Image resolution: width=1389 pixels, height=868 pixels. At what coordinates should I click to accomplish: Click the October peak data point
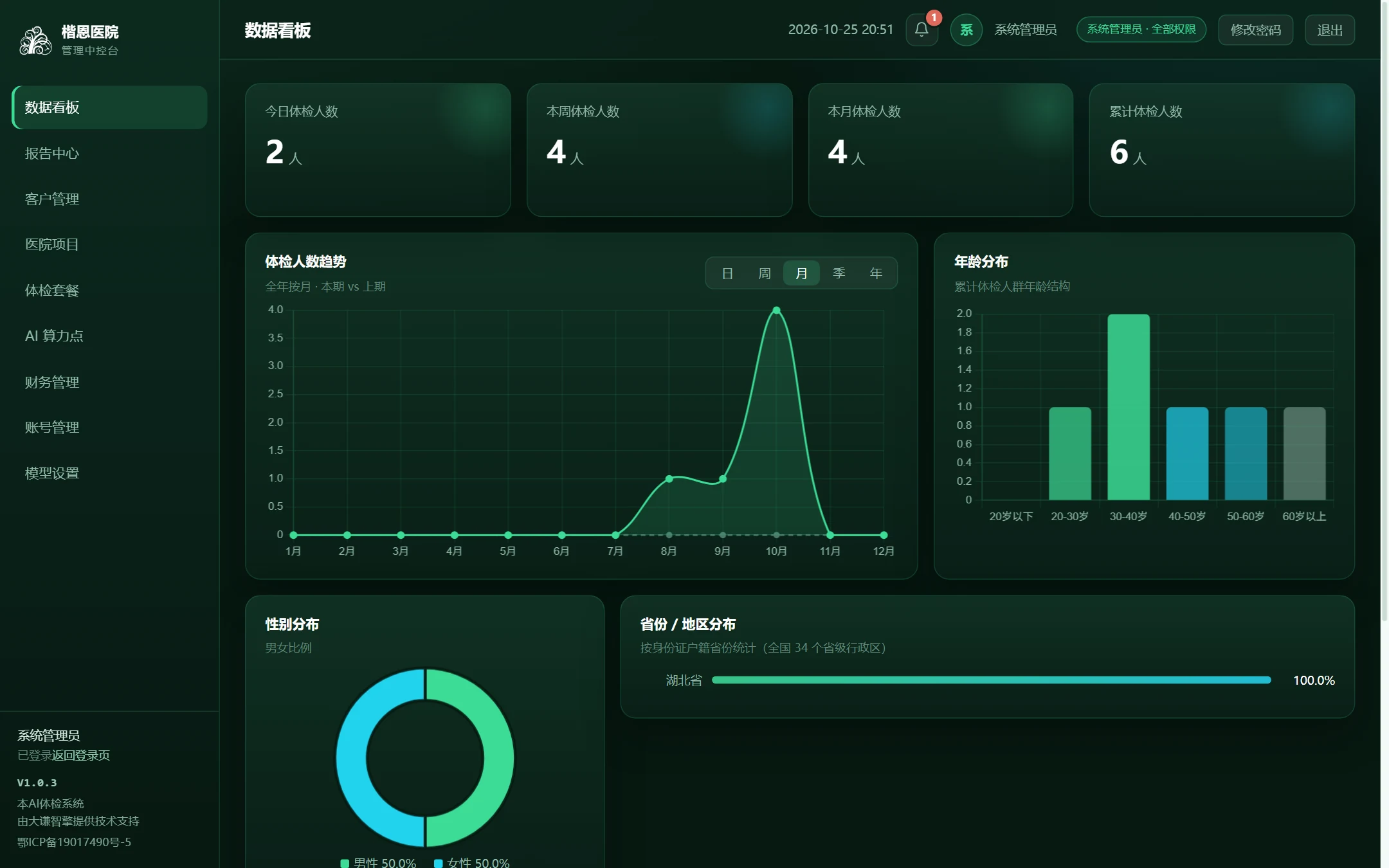pos(776,311)
